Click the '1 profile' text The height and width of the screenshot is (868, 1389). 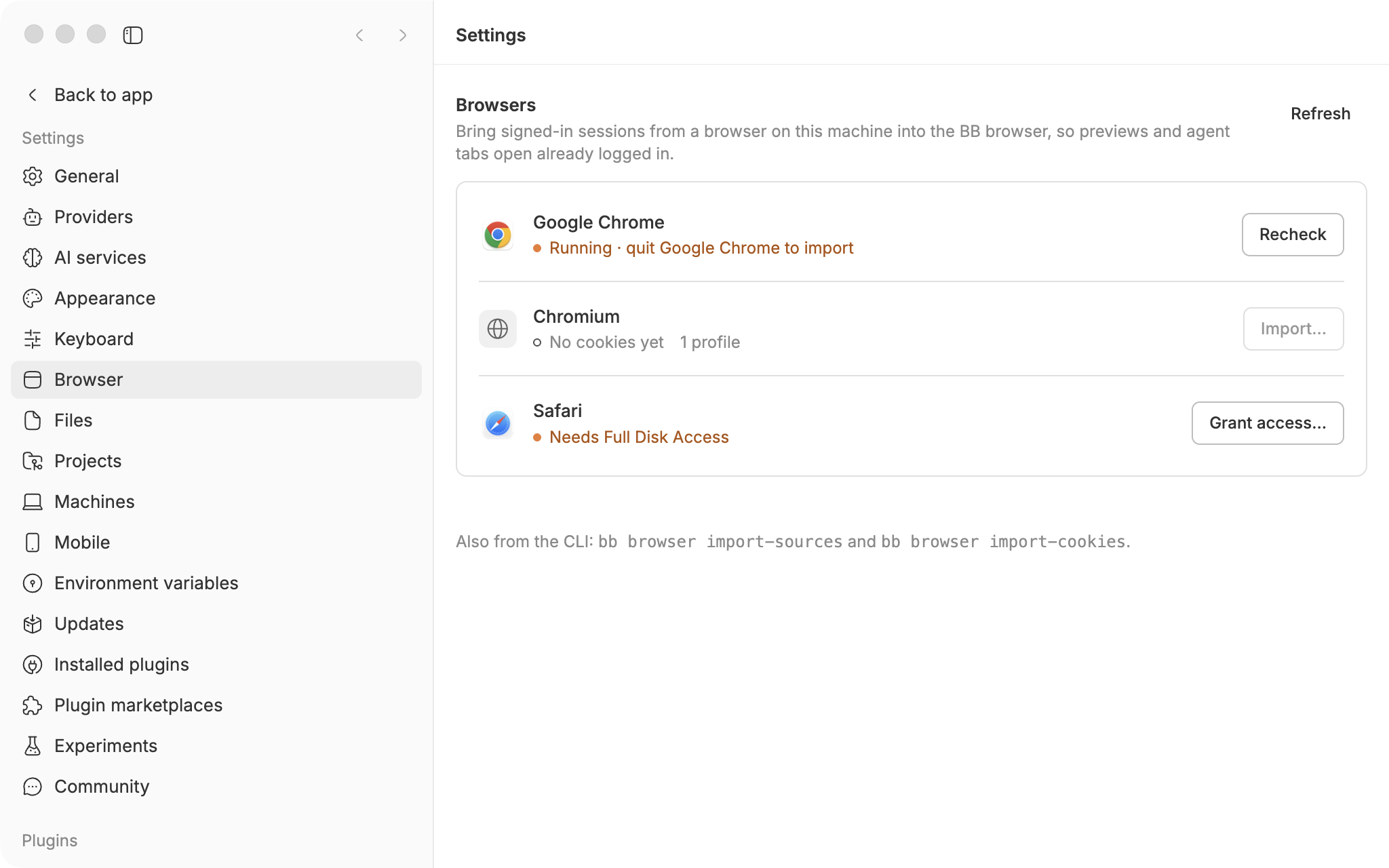710,342
